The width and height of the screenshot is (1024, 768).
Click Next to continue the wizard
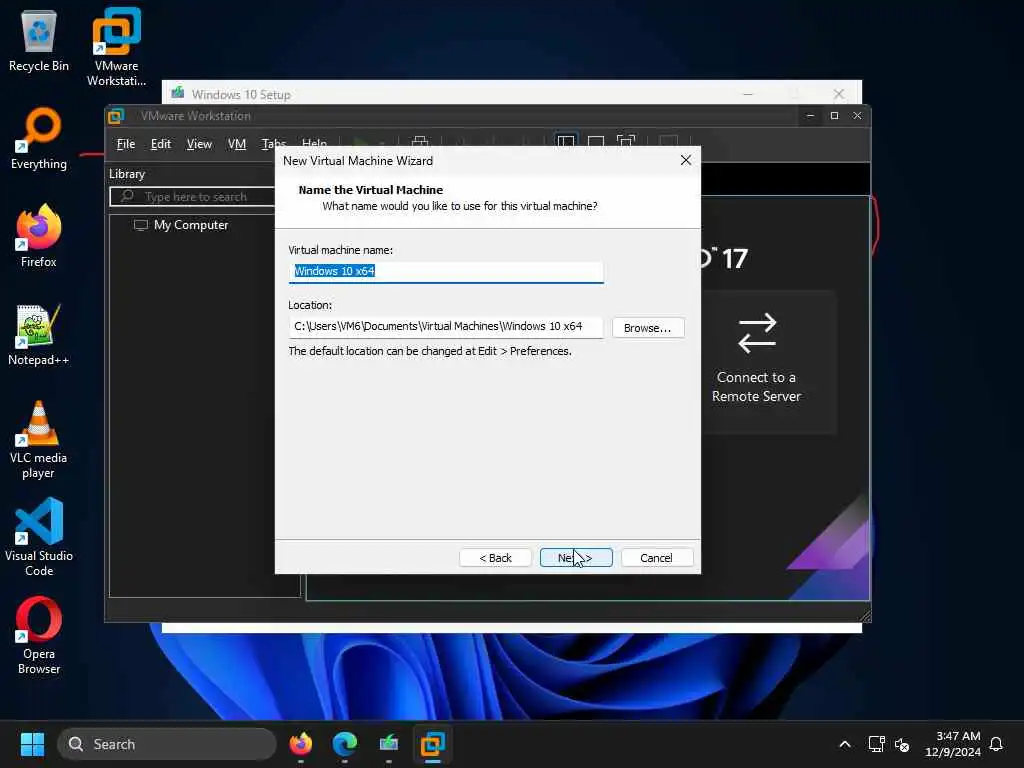(576, 558)
